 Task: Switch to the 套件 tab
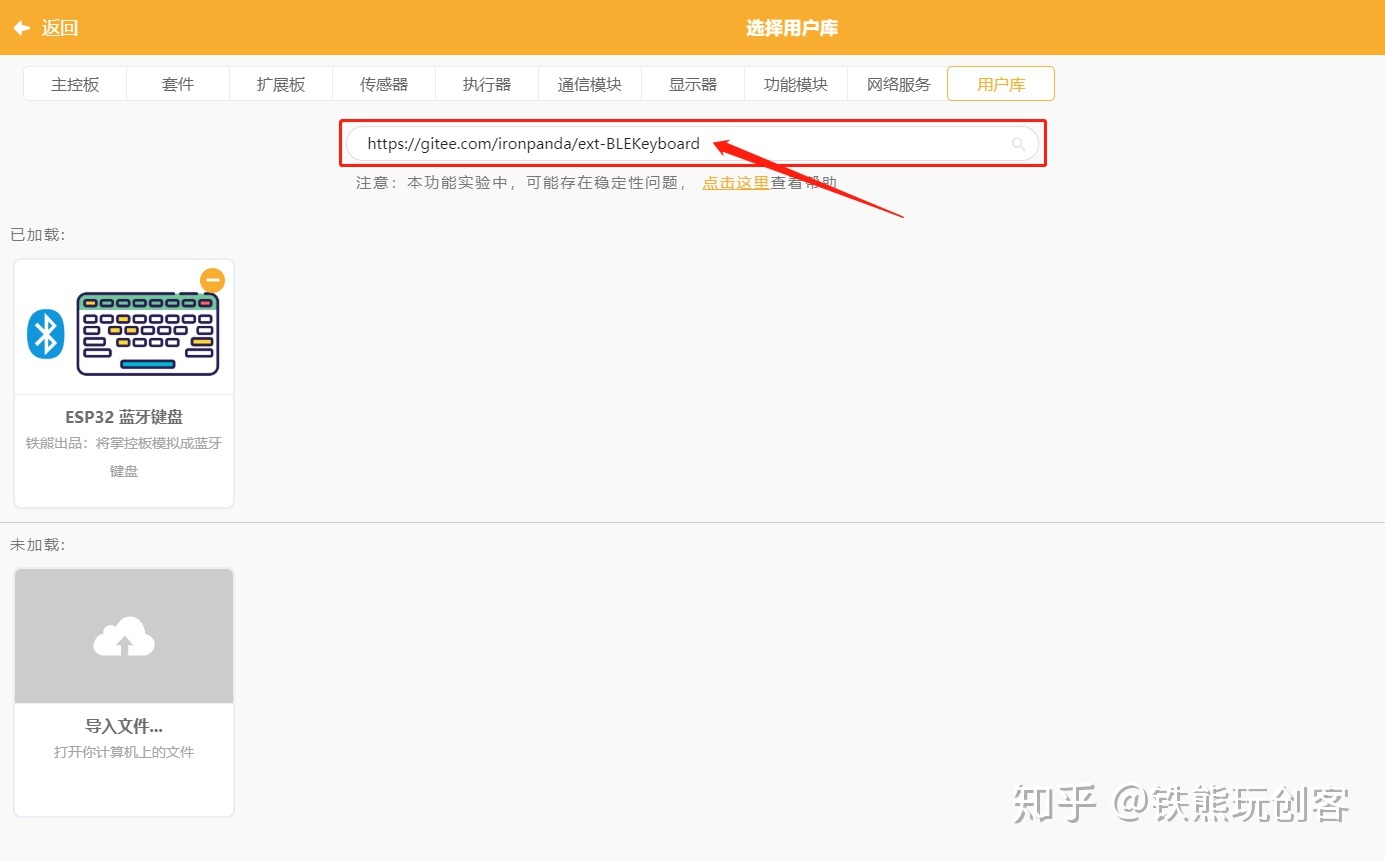coord(178,84)
